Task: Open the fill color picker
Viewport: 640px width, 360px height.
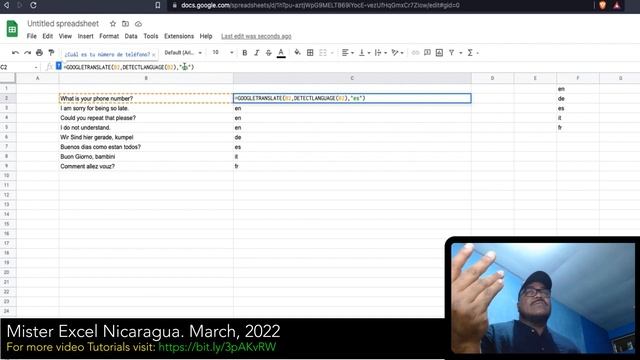Action: pos(298,52)
